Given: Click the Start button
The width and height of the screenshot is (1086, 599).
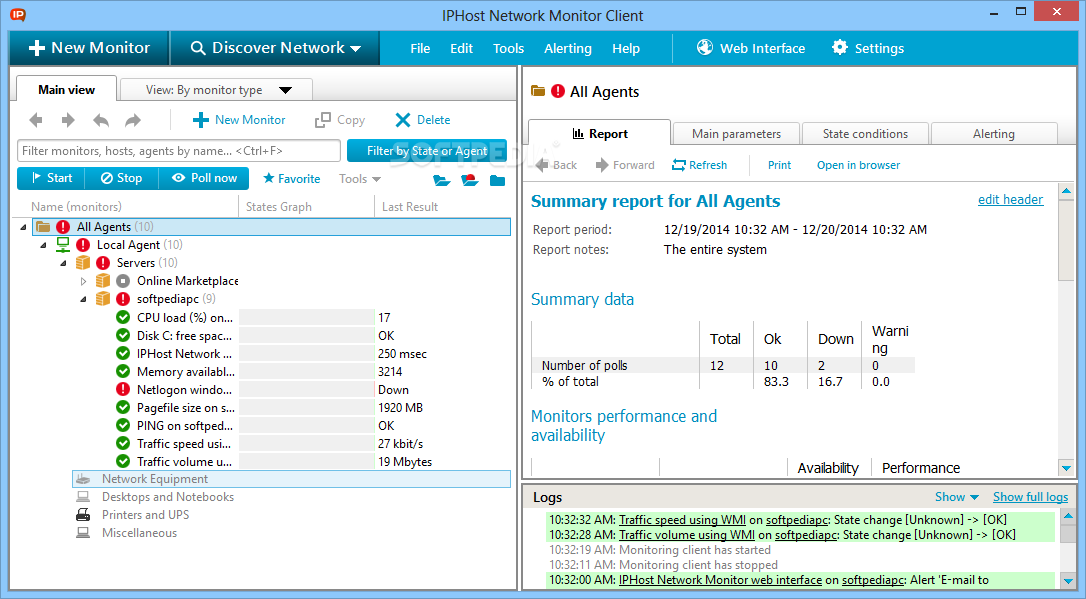Looking at the screenshot, I should point(51,178).
